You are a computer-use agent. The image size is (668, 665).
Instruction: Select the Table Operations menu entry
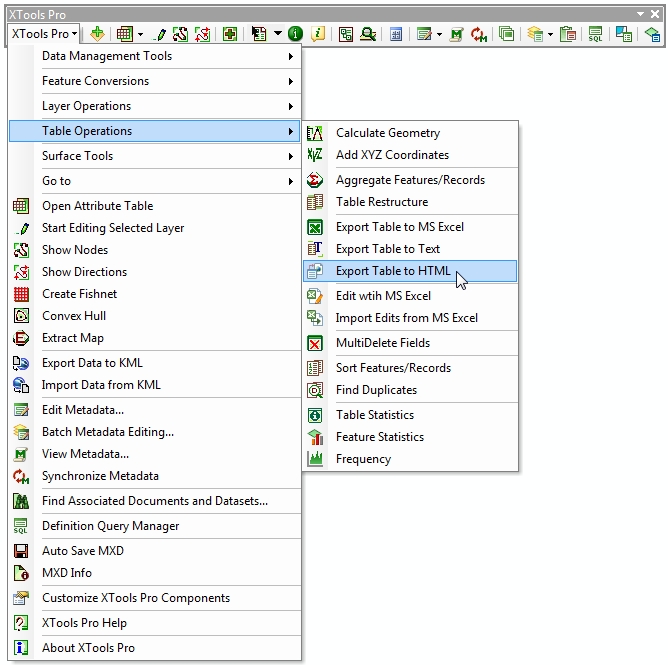[x=155, y=131]
